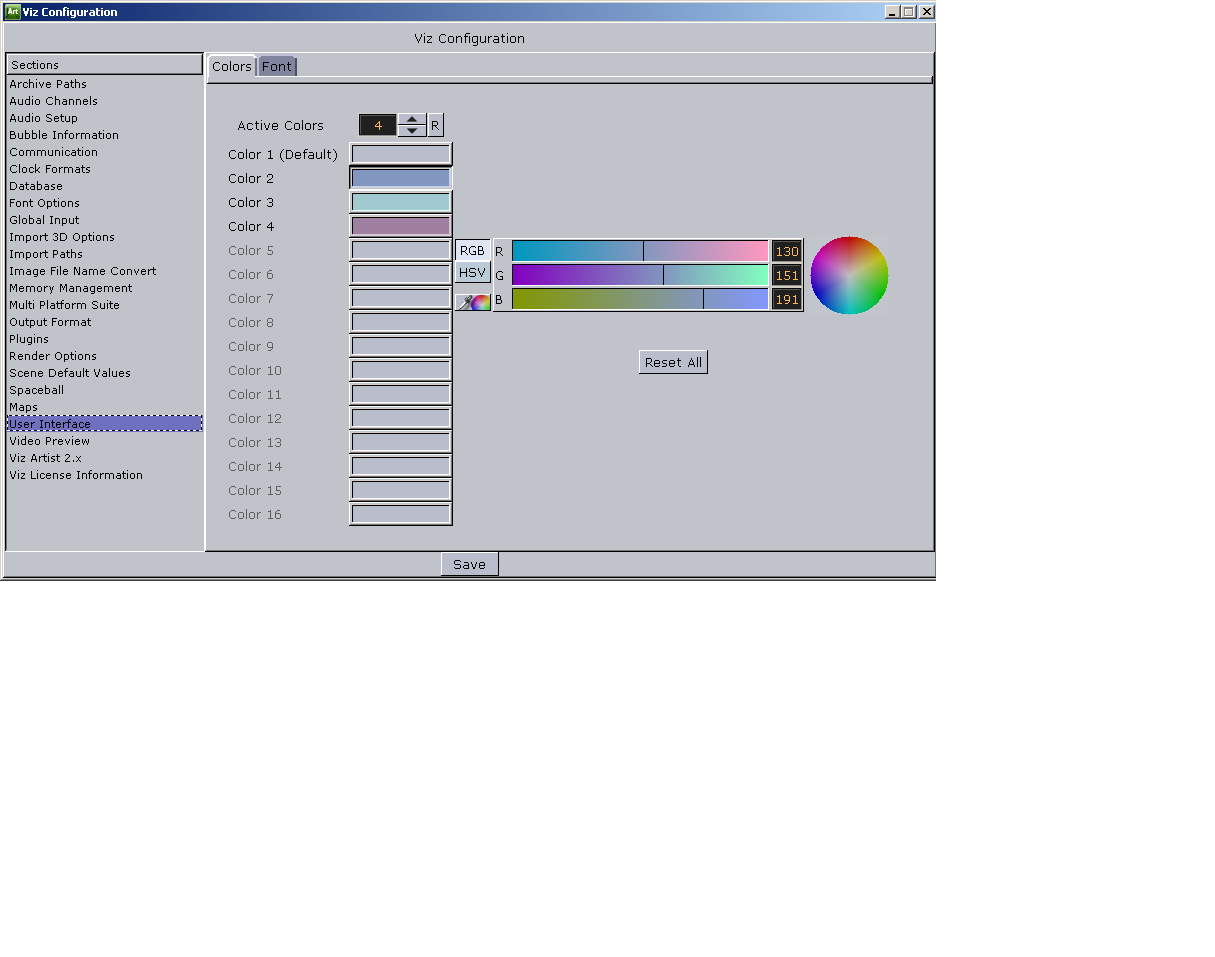This screenshot has width=1215, height=957.
Task: Edit the R value field showing 130
Action: pyautogui.click(x=786, y=250)
